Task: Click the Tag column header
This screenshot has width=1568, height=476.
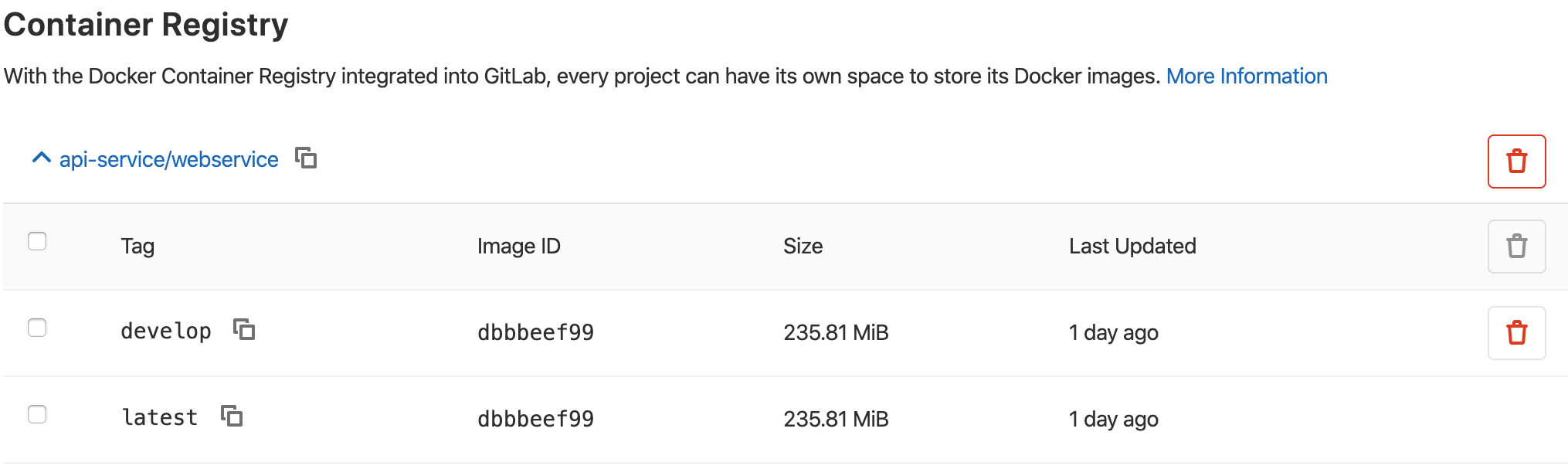Action: click(x=137, y=246)
